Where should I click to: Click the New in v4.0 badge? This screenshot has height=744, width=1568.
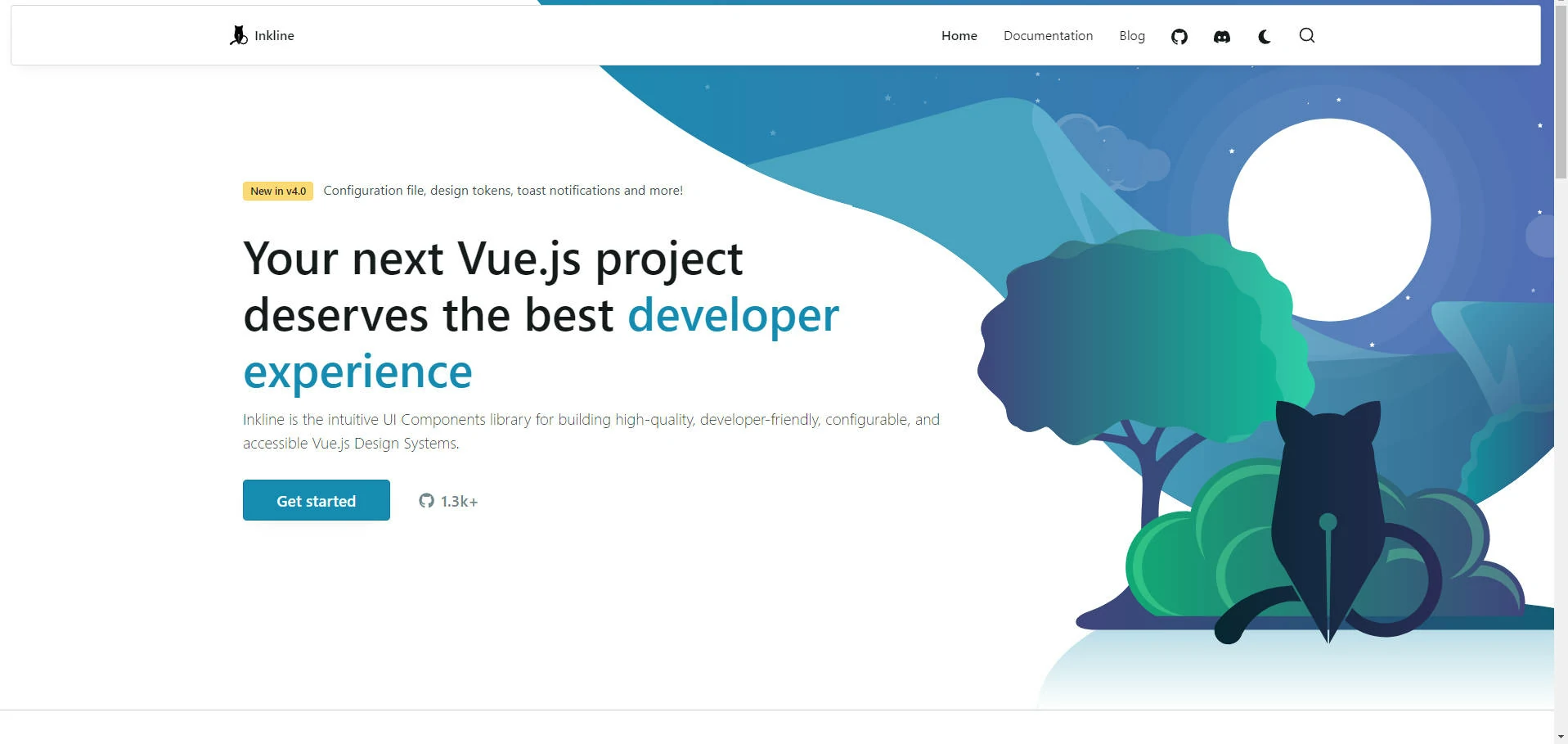point(278,191)
